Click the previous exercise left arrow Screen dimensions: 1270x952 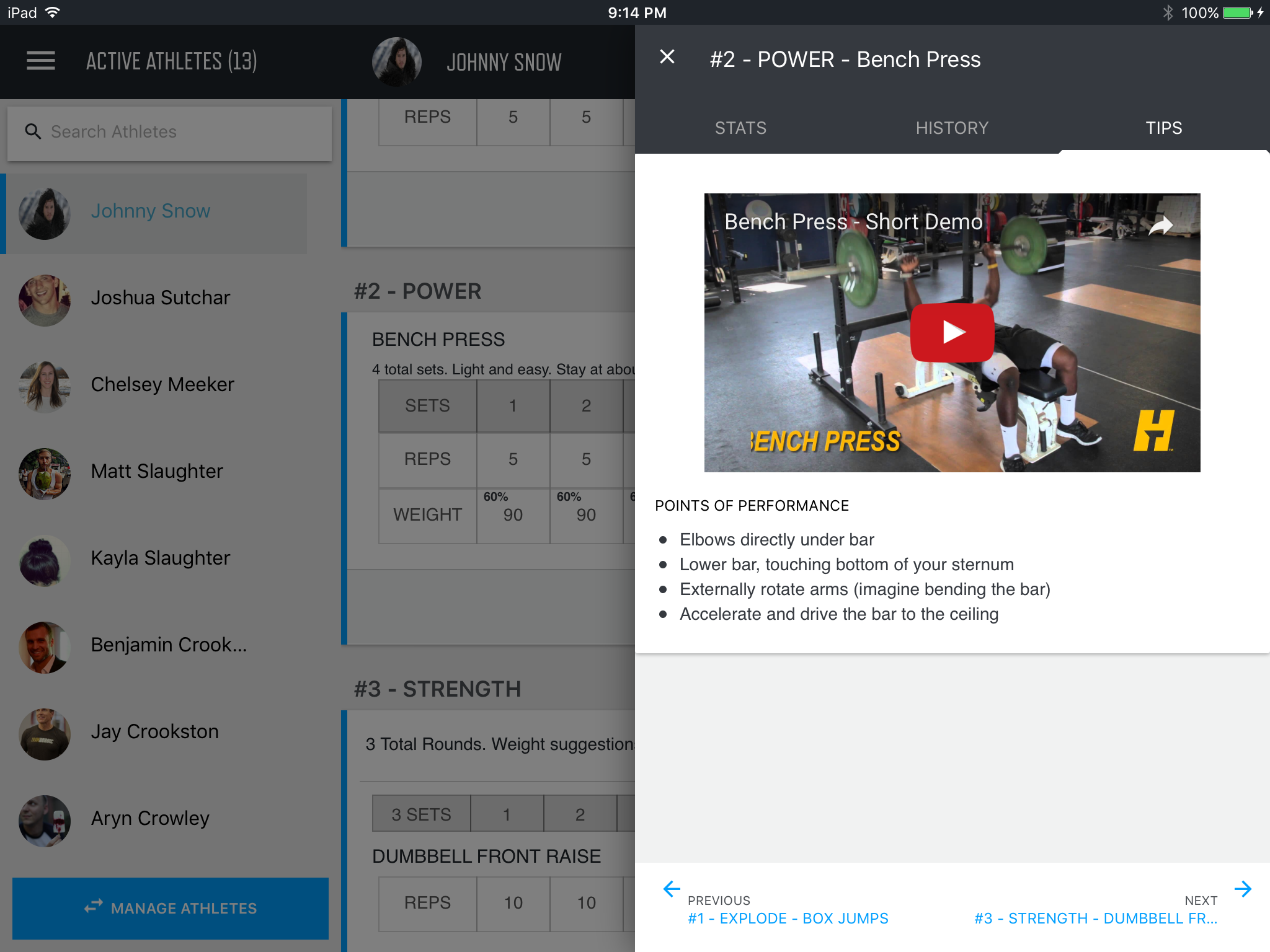click(x=672, y=889)
